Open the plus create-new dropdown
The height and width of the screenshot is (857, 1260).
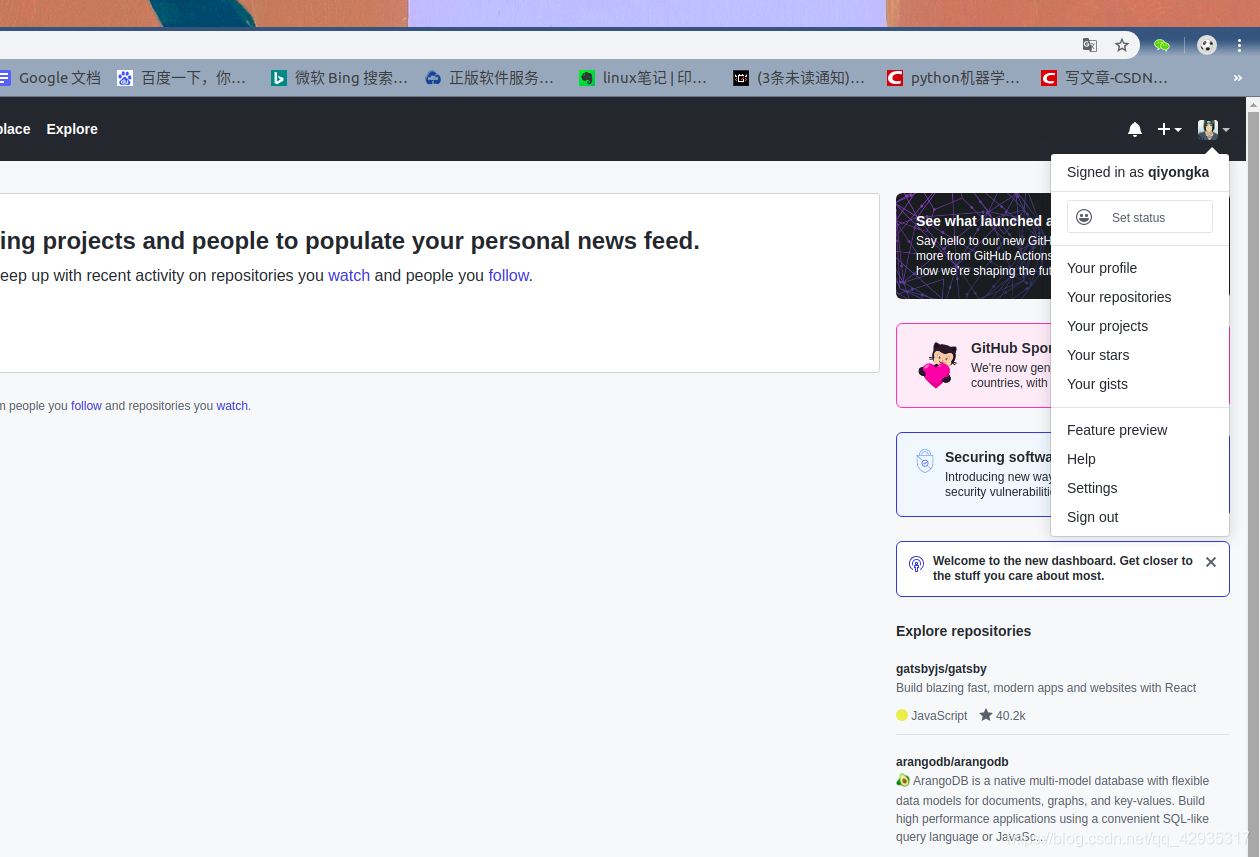(1169, 129)
